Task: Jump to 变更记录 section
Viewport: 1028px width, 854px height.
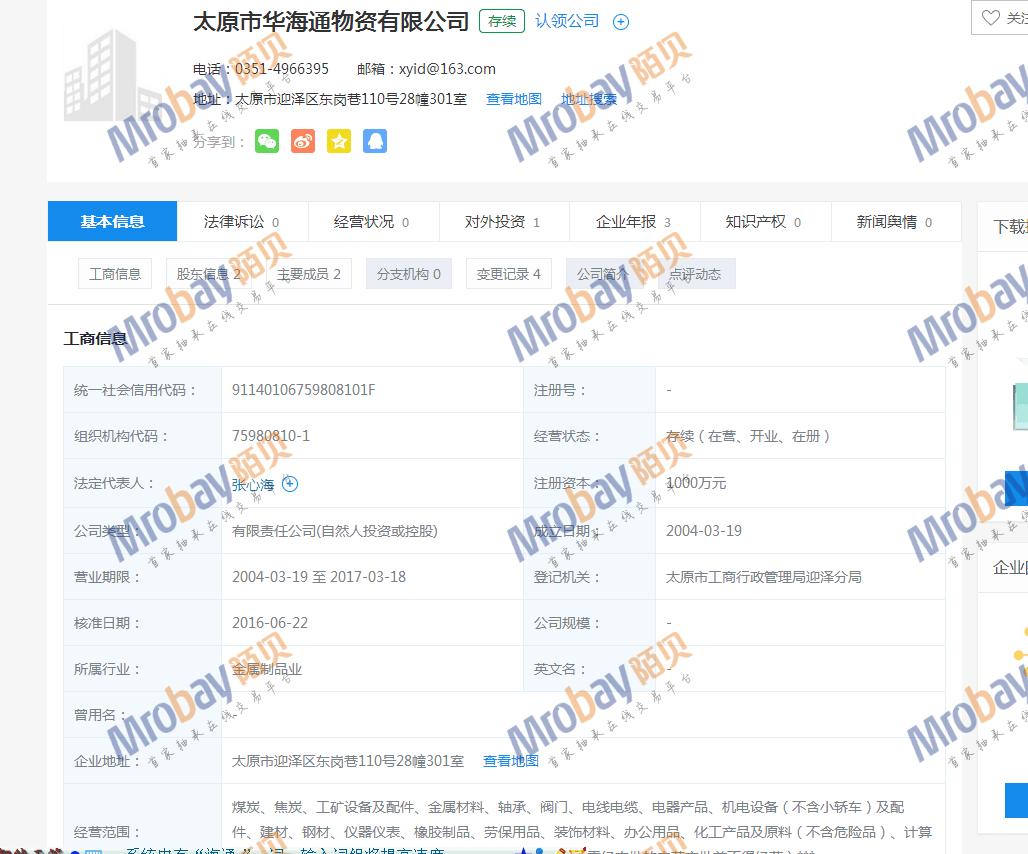Action: (x=508, y=274)
